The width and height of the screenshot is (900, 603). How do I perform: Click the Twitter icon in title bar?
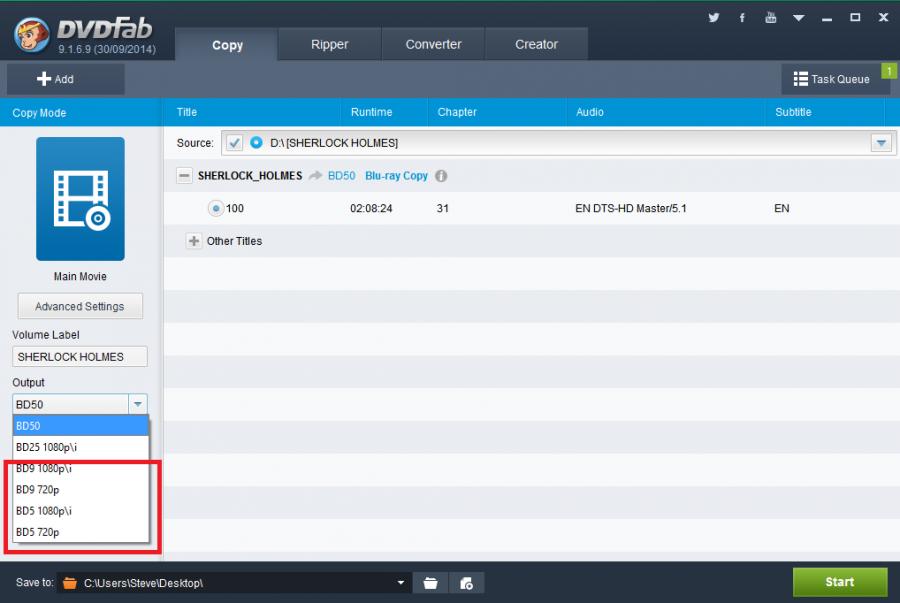tap(714, 18)
